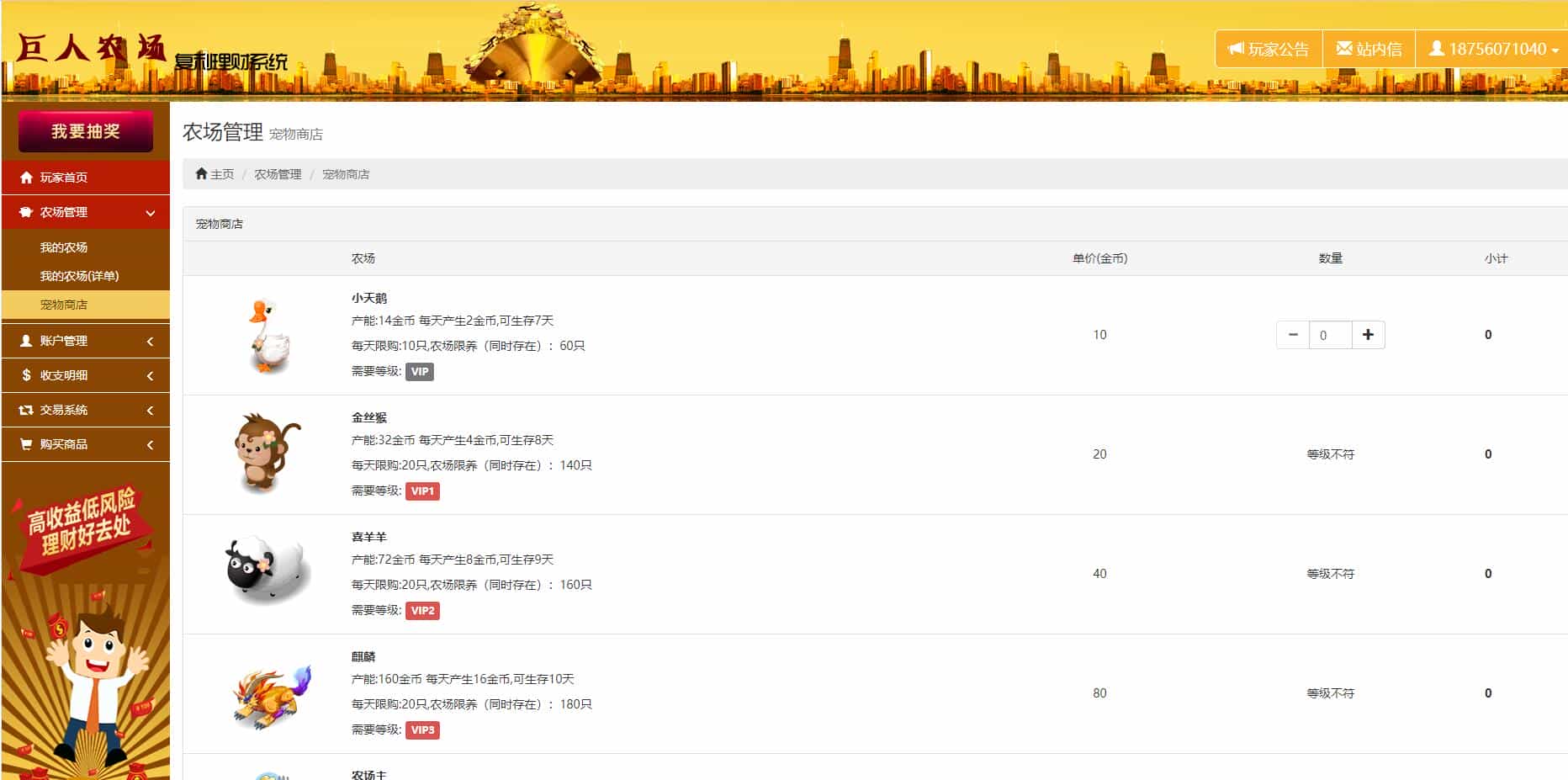Open 站内信 messages

[1369, 49]
